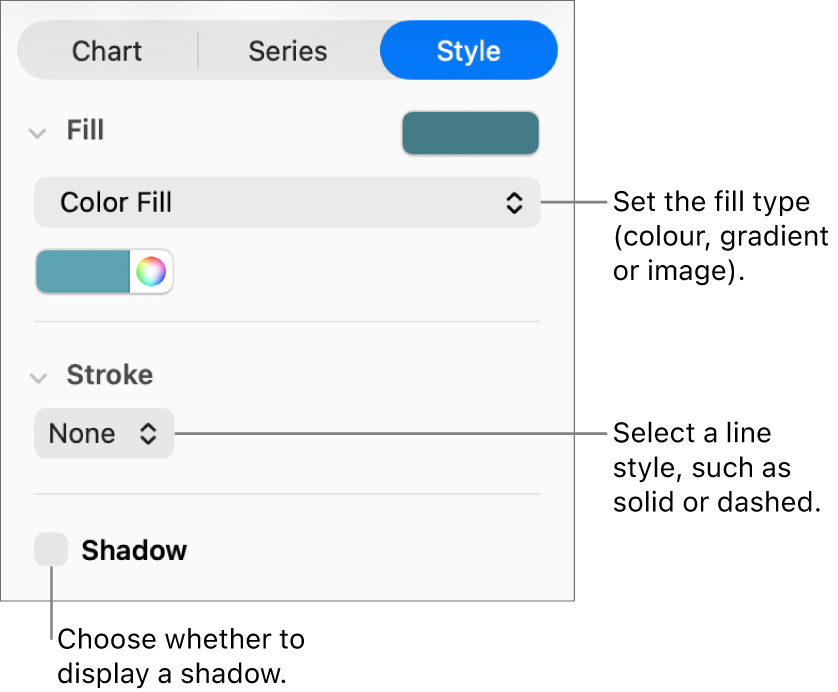Collapse the Fill section
This screenshot has height=692, width=838.
click(x=38, y=131)
